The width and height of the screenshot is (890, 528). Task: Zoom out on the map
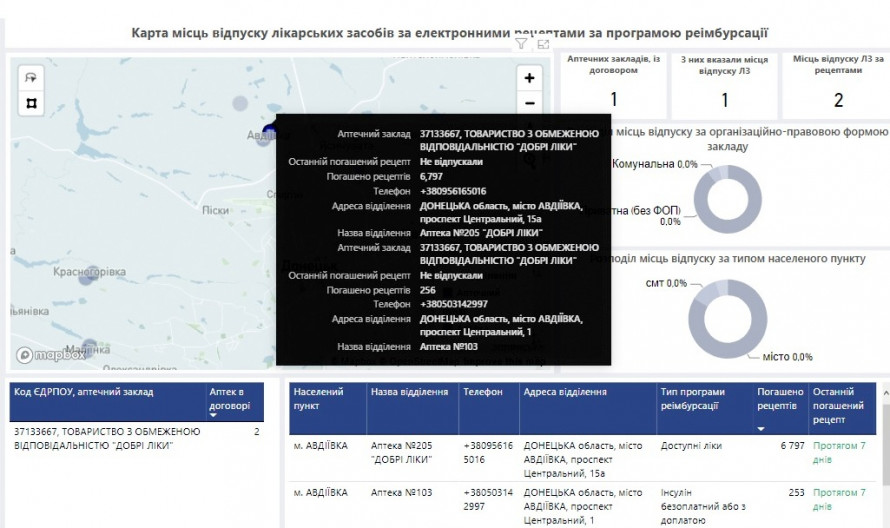(x=529, y=103)
